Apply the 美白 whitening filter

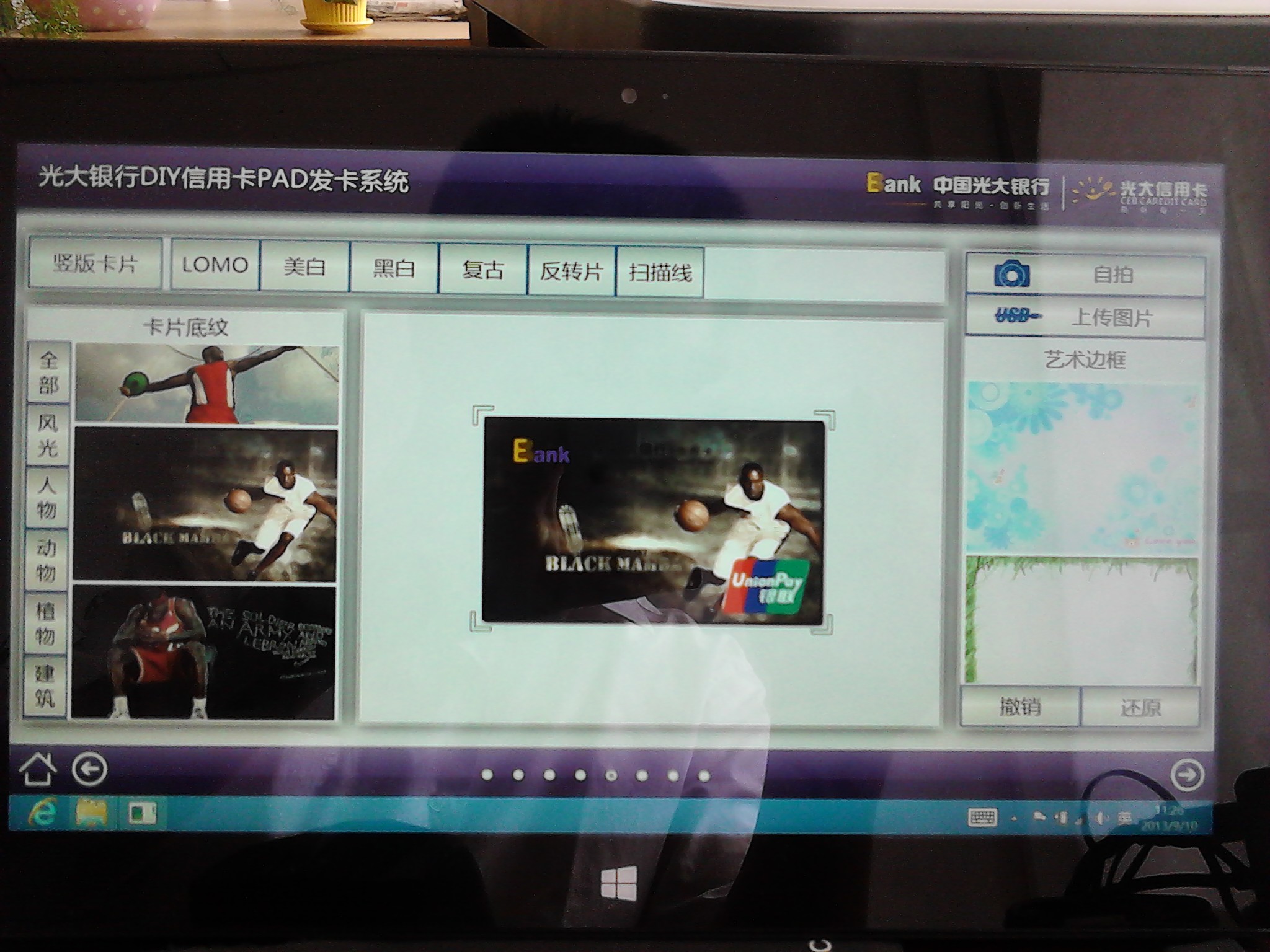[304, 267]
